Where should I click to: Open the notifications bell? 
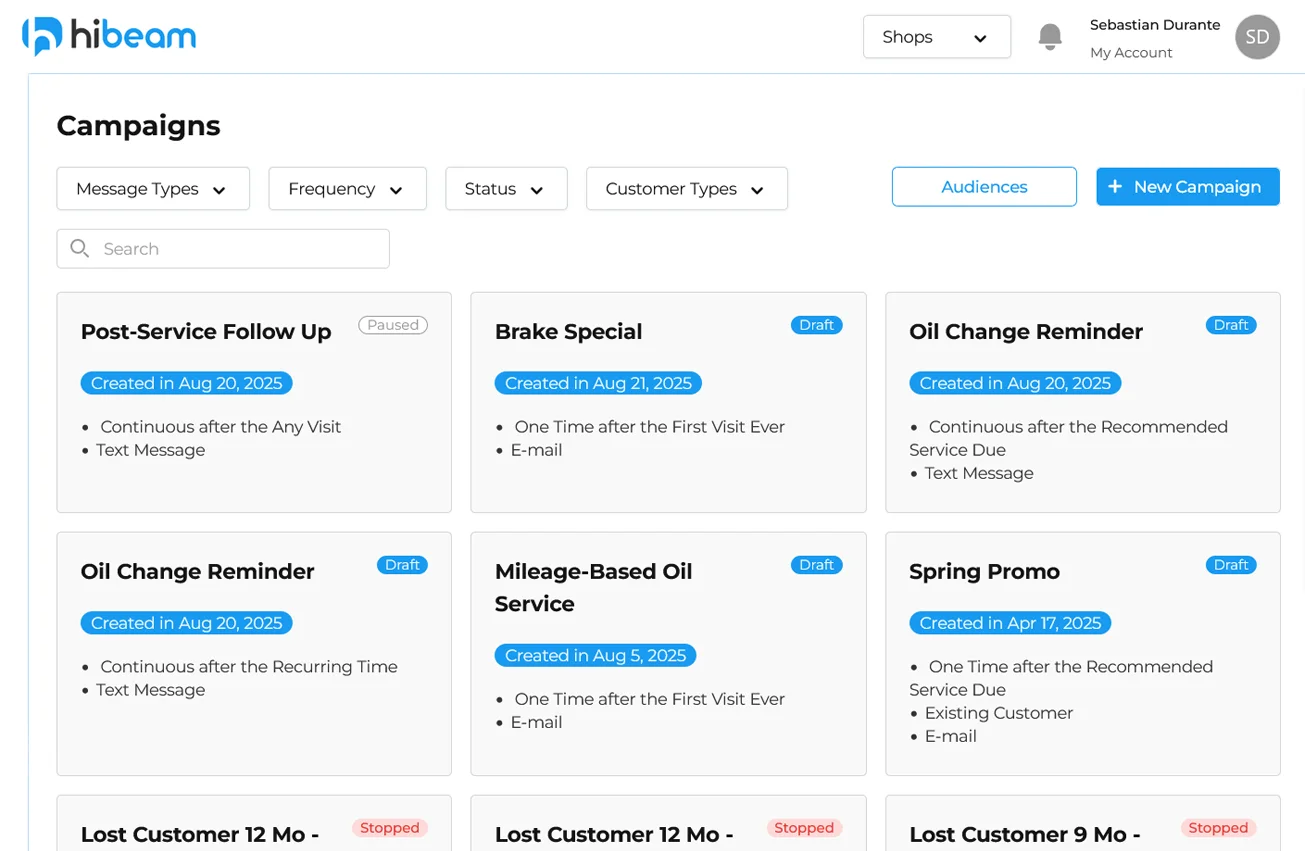(x=1049, y=37)
